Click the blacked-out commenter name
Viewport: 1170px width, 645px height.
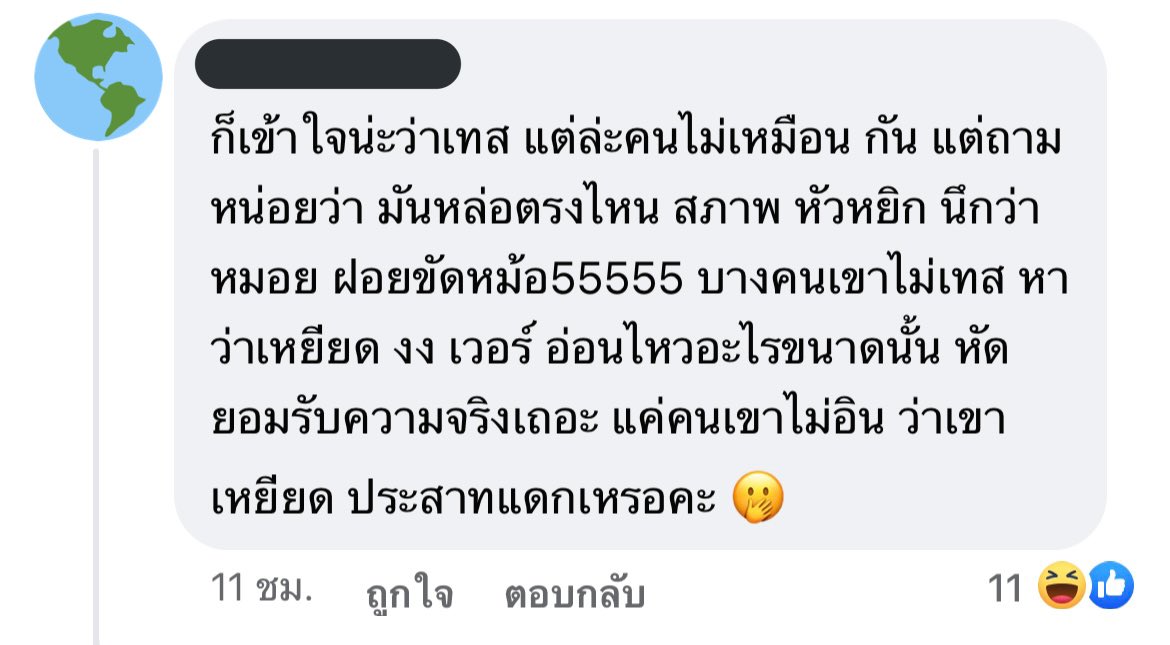[x=328, y=64]
